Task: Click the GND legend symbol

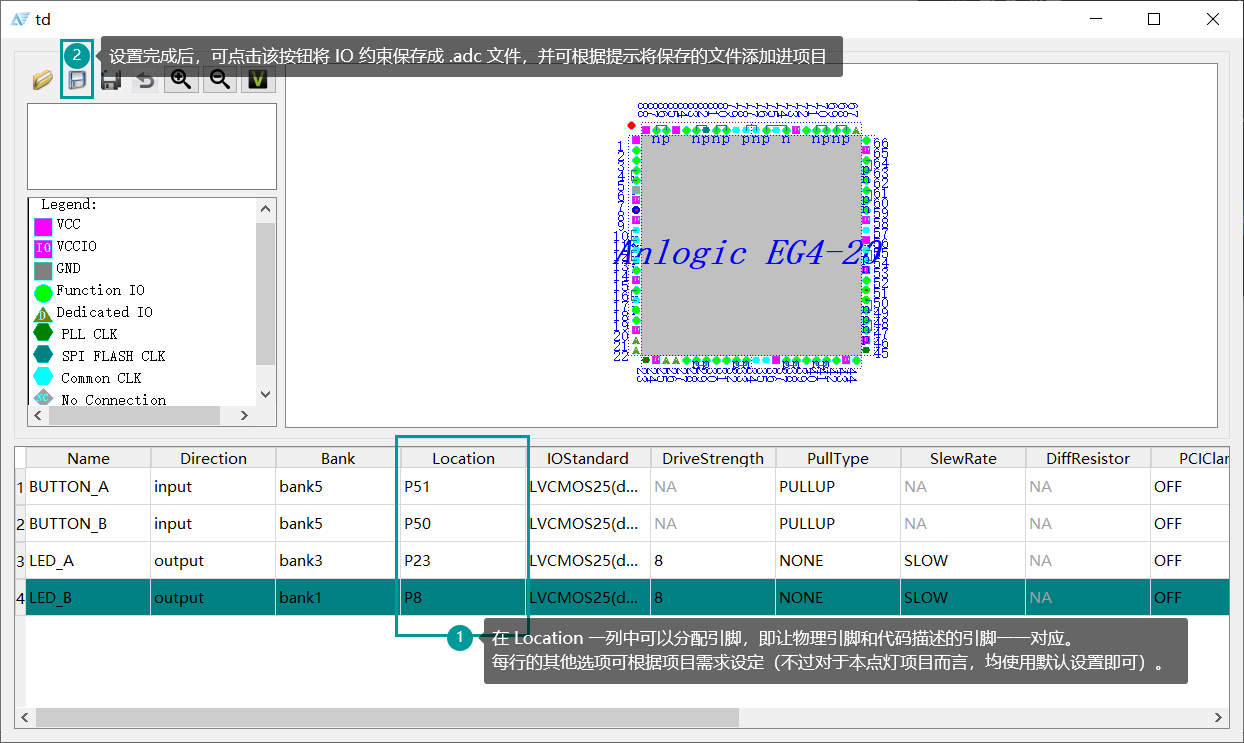Action: point(43,270)
